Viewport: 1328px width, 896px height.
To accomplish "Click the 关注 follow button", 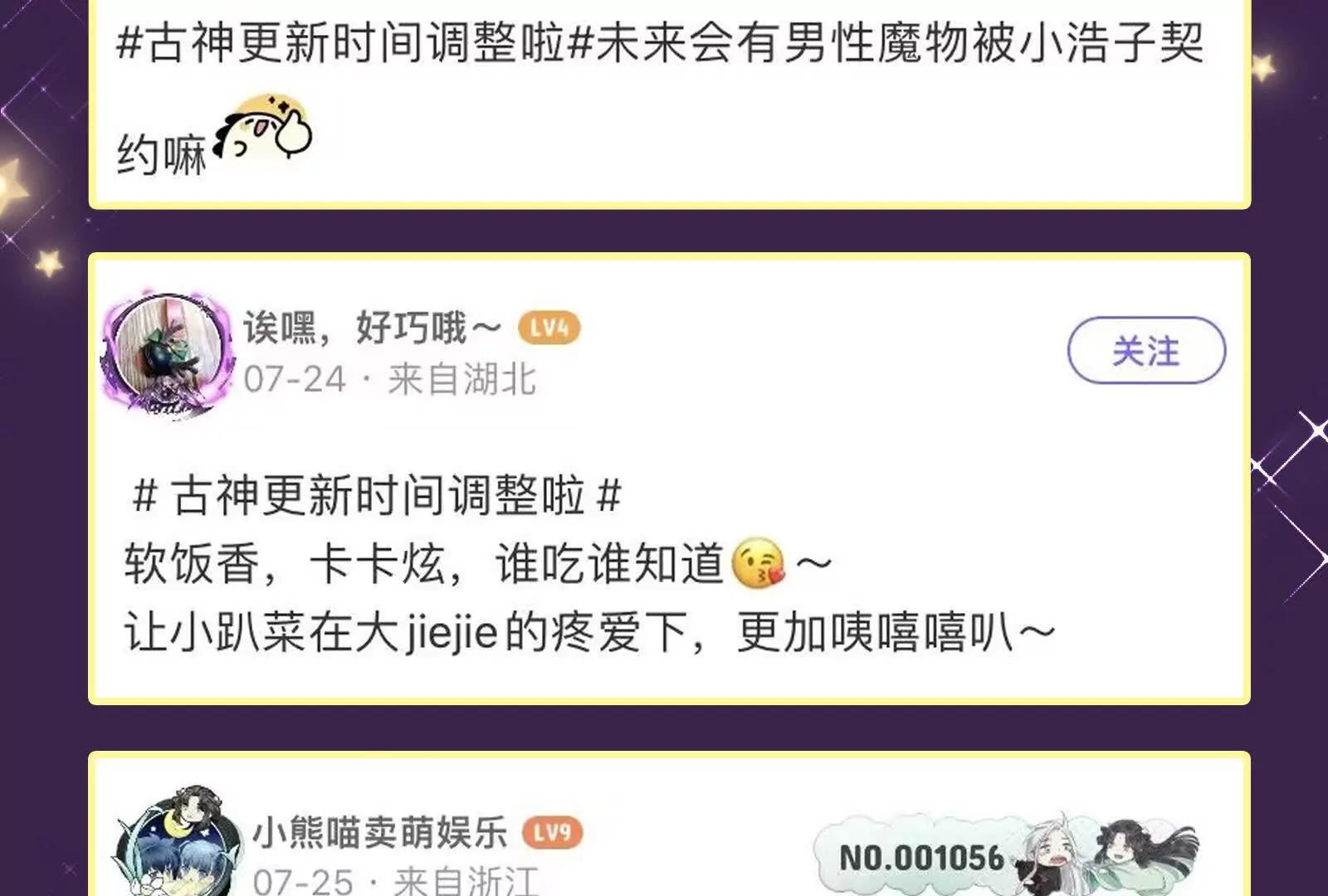I will tap(1146, 350).
